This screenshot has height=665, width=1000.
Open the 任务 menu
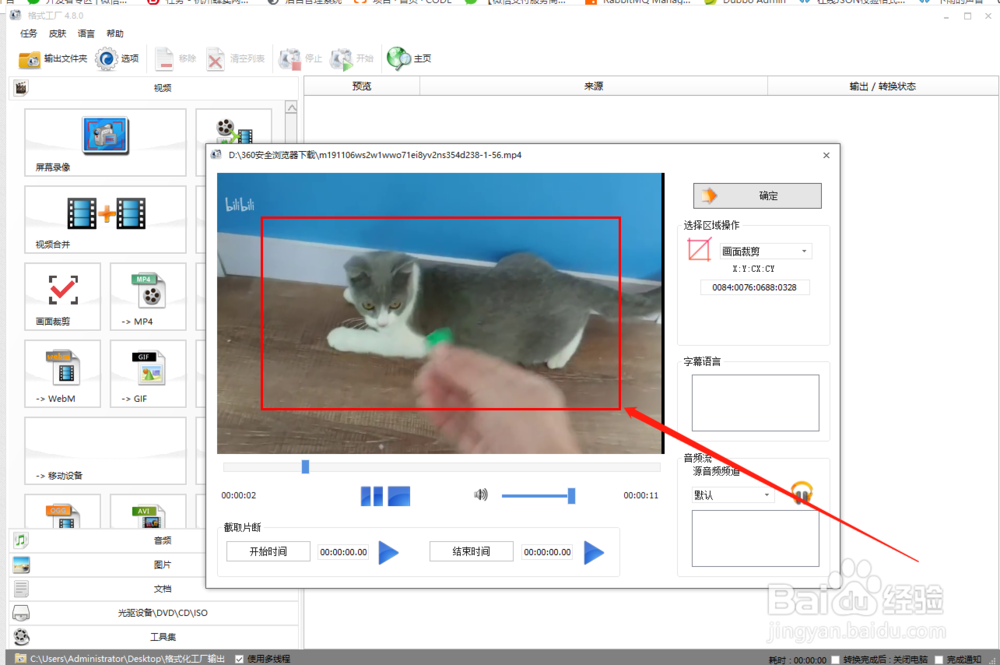click(29, 34)
